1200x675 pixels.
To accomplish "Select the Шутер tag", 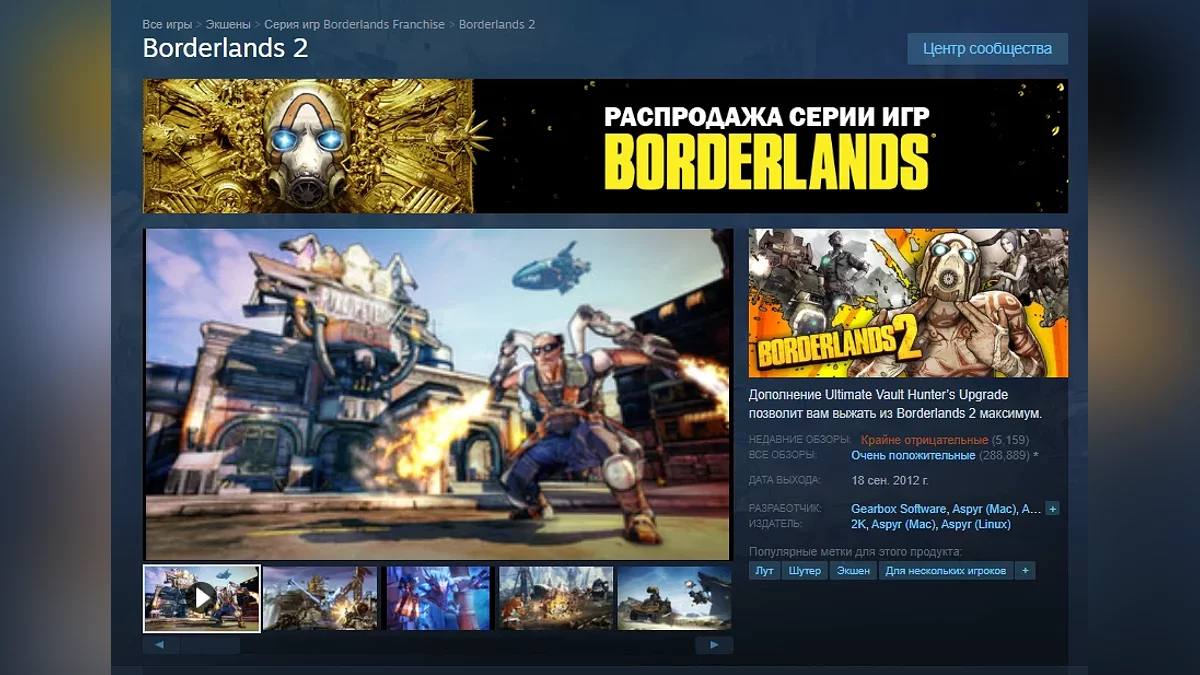I will click(x=804, y=571).
